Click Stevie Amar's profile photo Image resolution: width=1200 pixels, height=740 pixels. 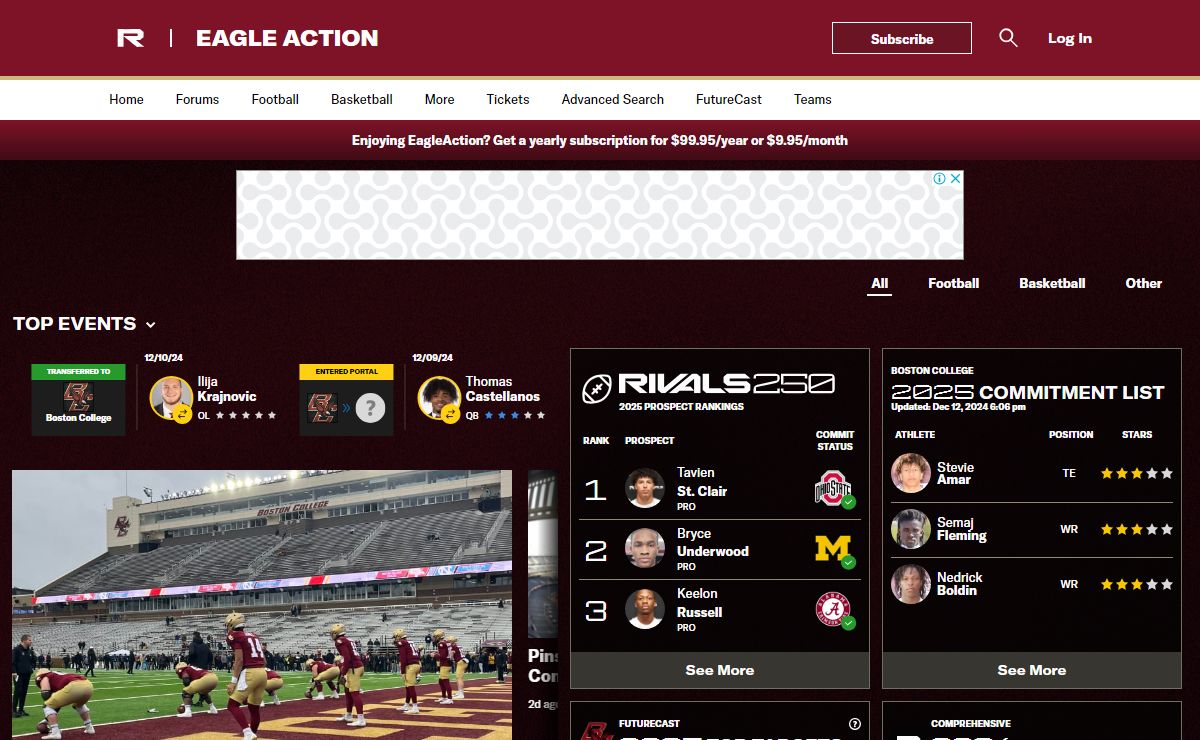point(911,473)
